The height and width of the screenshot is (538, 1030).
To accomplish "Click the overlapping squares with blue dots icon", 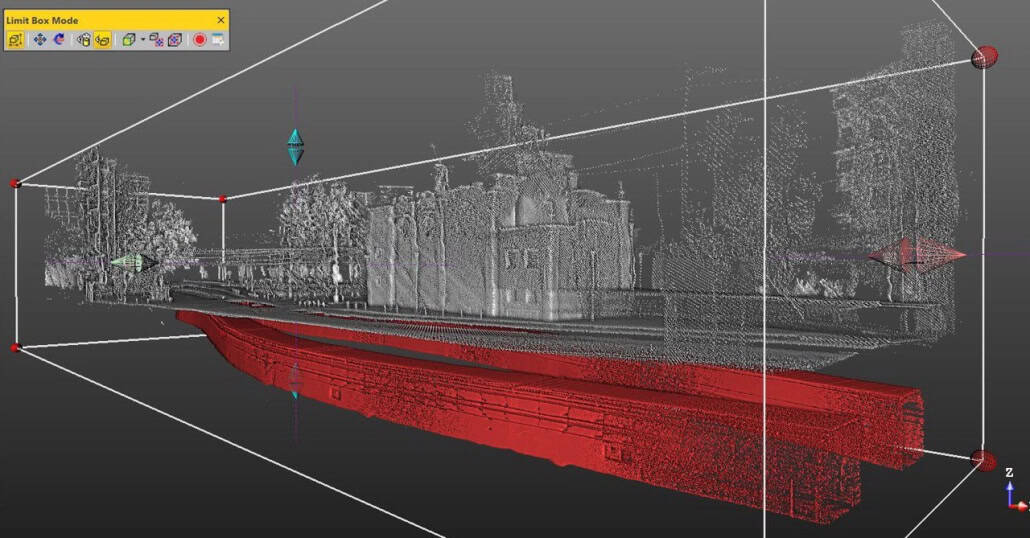I will 157,40.
